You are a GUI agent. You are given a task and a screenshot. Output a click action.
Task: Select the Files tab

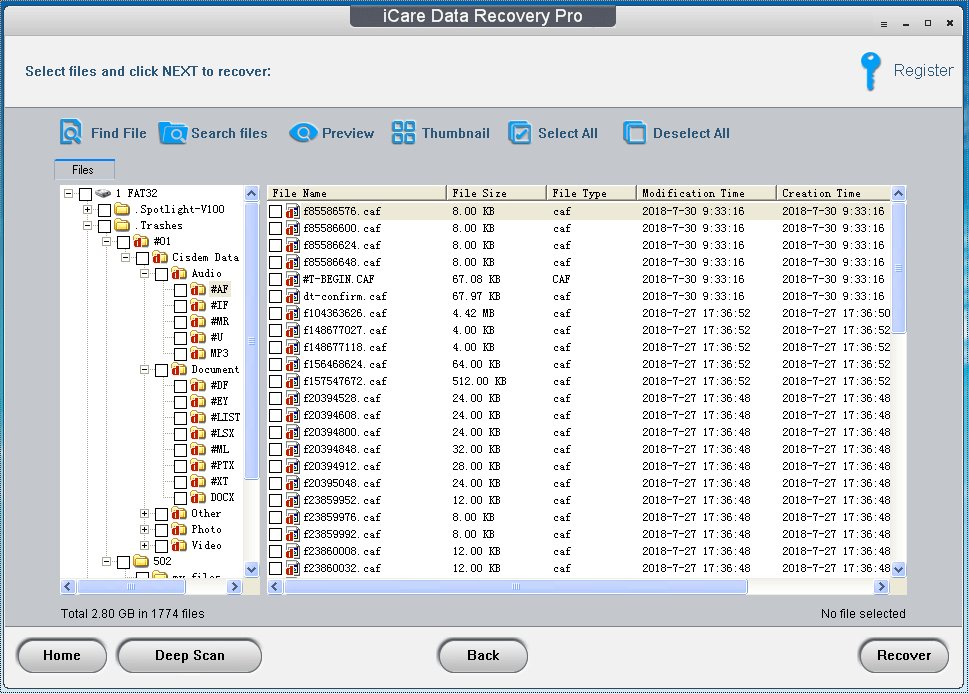click(84, 169)
